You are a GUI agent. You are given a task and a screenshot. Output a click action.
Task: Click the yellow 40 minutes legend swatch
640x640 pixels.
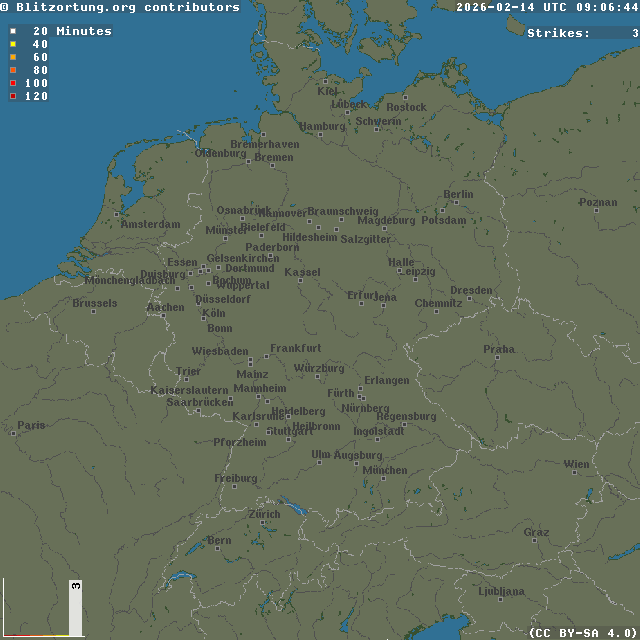[13, 44]
